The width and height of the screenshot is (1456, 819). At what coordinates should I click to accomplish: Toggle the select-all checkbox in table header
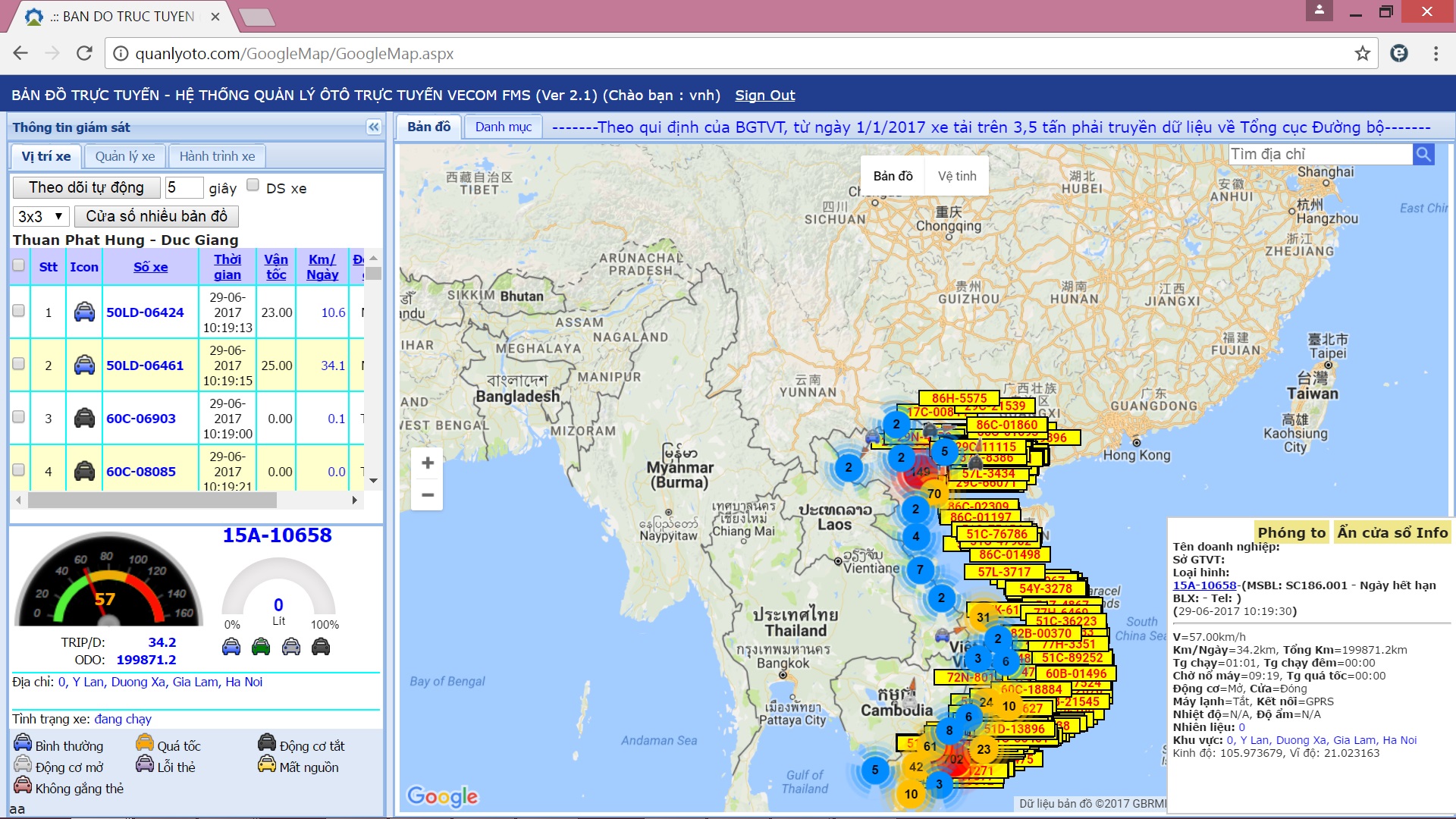(x=19, y=265)
